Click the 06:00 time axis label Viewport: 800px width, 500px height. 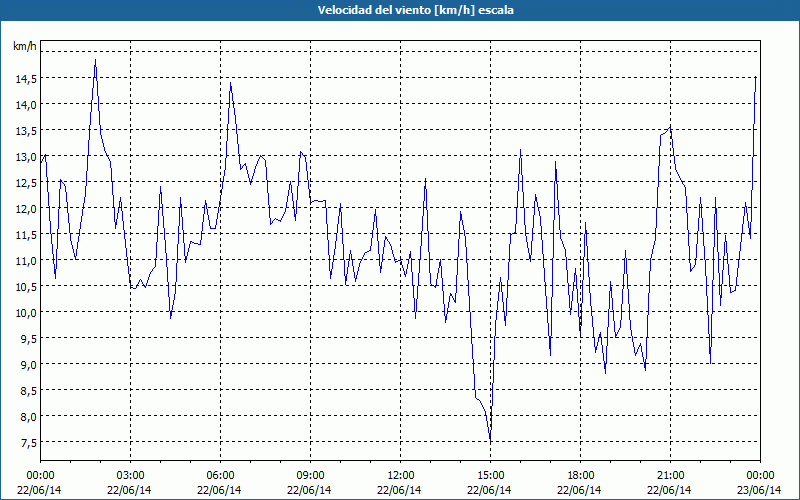coord(220,476)
